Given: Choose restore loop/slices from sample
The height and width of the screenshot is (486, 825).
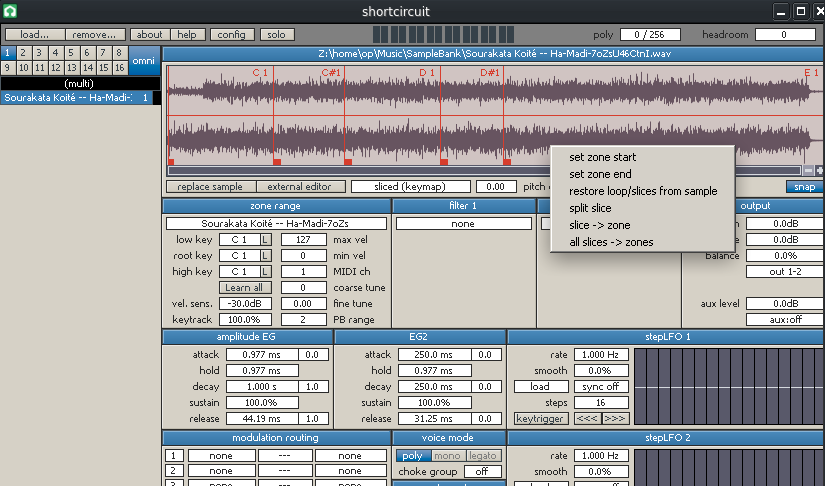Looking at the screenshot, I should click(x=642, y=191).
